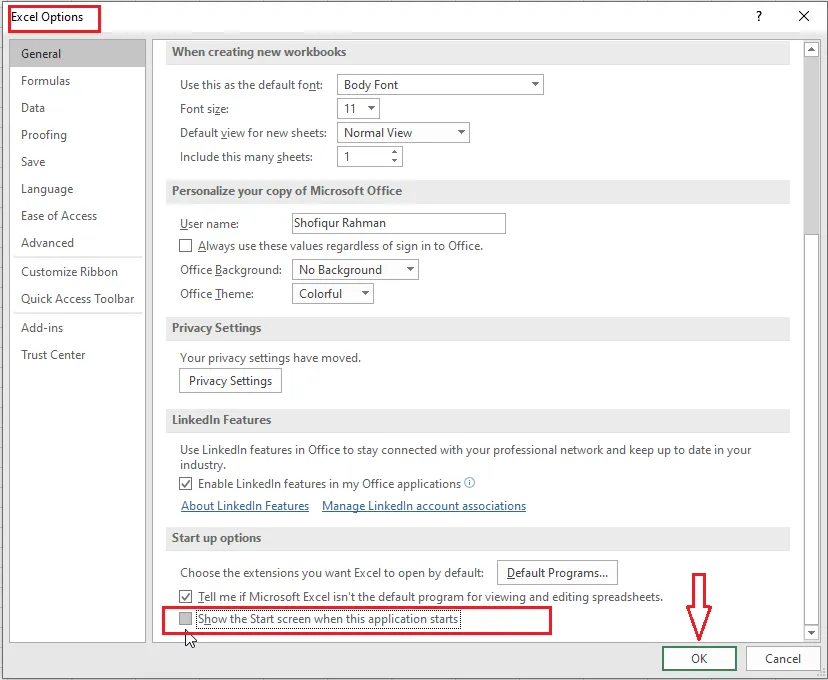Decrease the number of sheets with the spinner's down arrow
The image size is (828, 680).
[394, 160]
